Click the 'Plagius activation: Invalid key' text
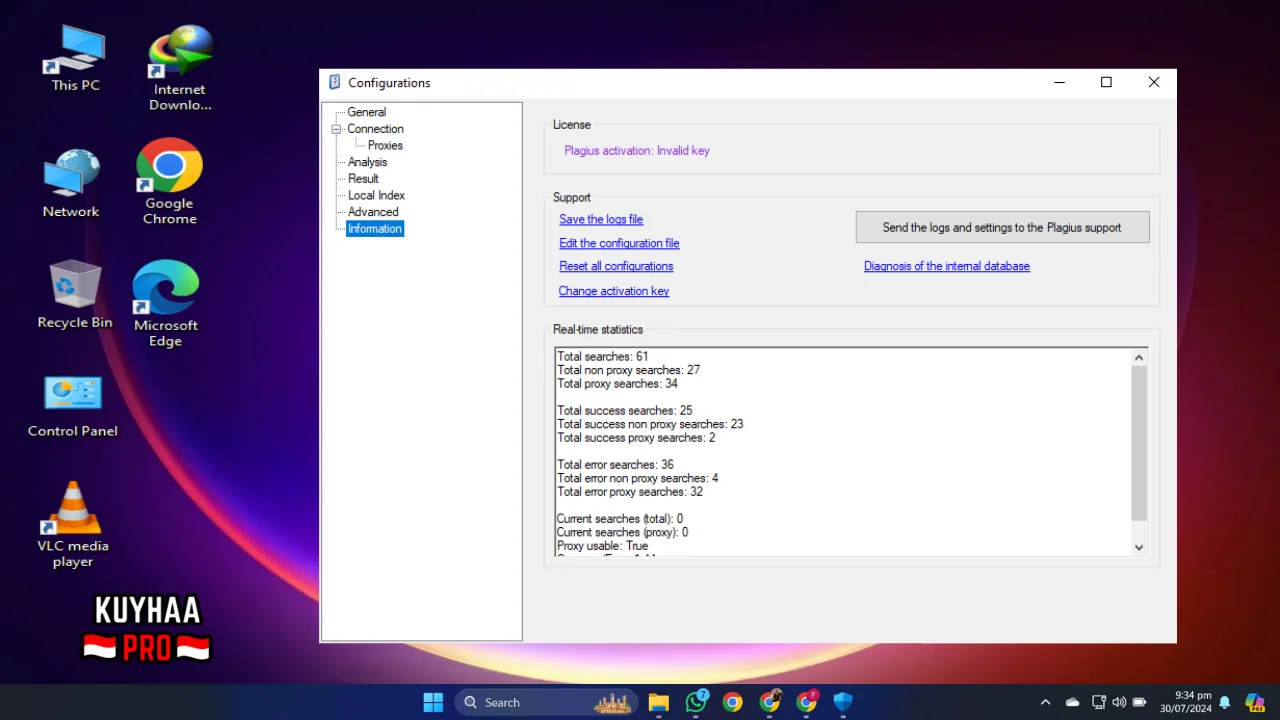Screen dimensions: 1280x720 tap(637, 150)
